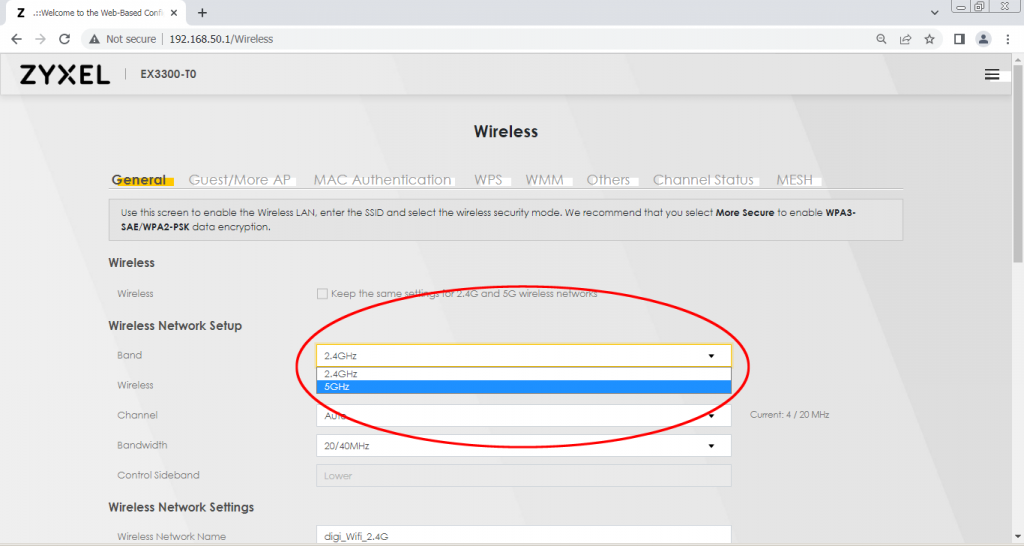This screenshot has width=1024, height=546.
Task: Click the address bar URL
Action: (x=221, y=39)
